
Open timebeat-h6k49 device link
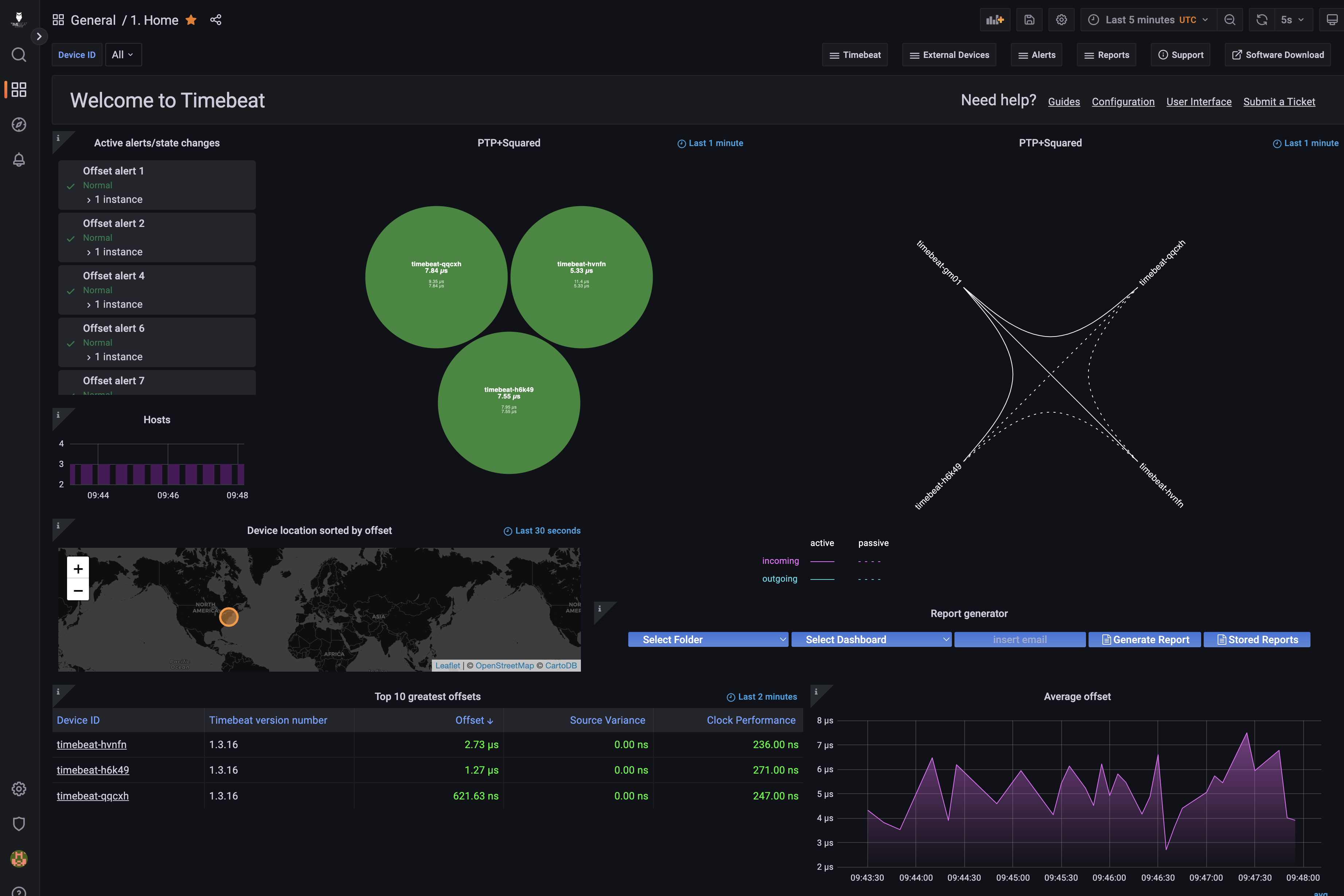(93, 770)
